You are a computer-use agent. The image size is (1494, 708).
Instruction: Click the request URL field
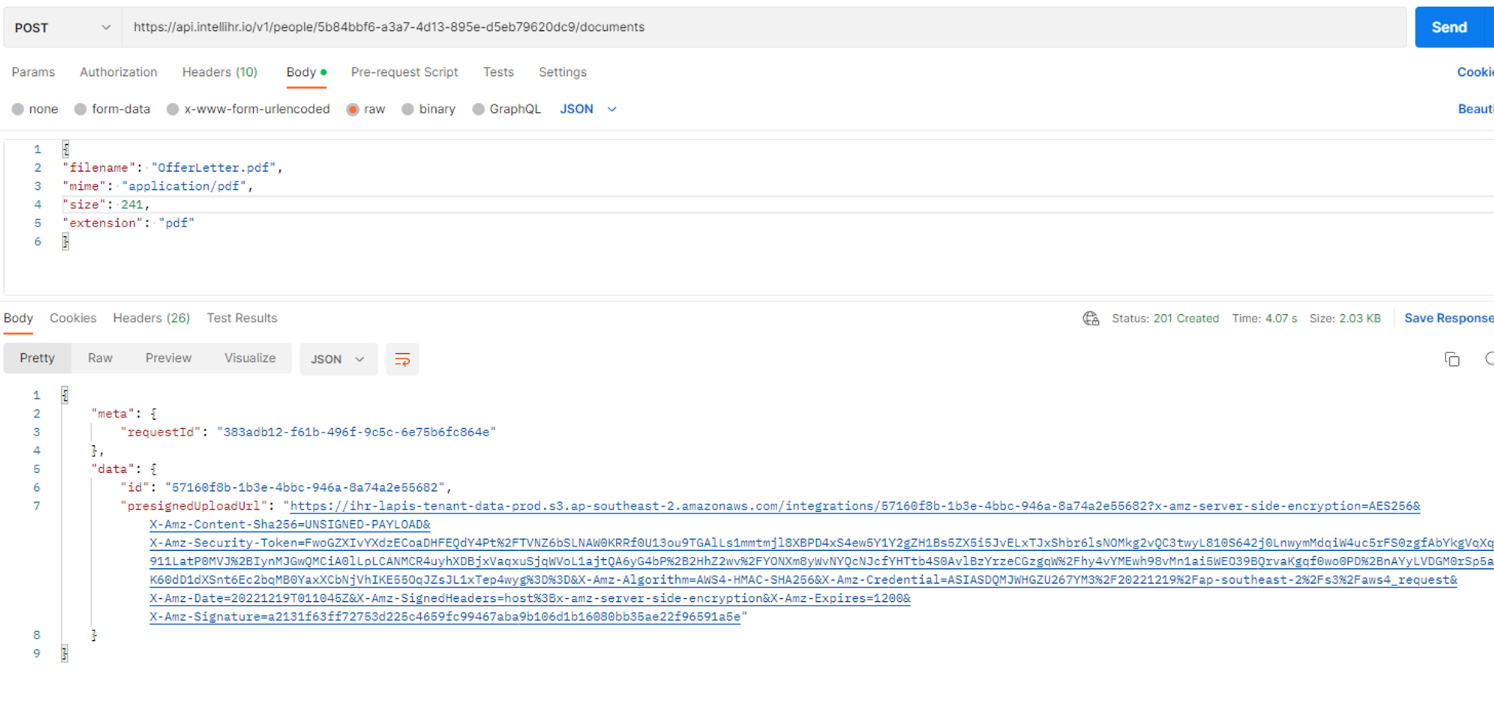tap(764, 28)
